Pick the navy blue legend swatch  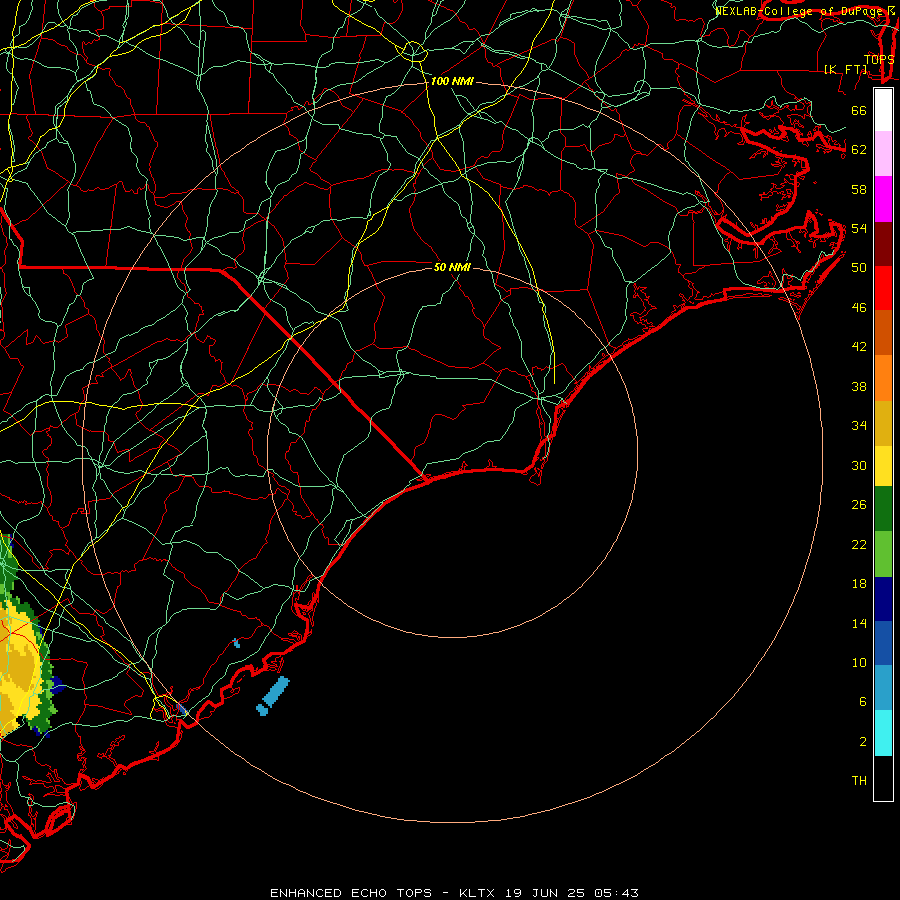point(883,599)
